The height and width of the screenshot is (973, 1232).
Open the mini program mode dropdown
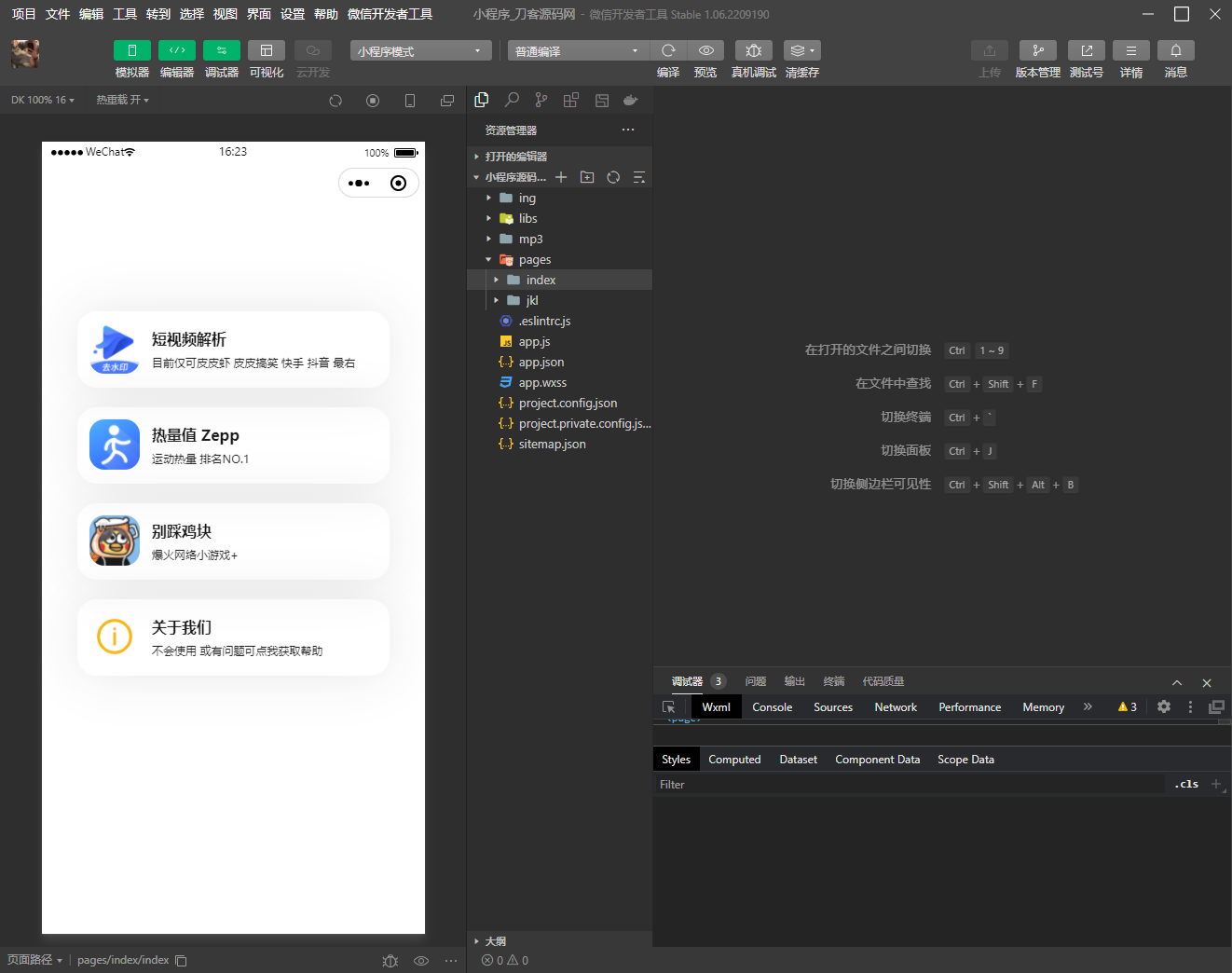pos(419,51)
